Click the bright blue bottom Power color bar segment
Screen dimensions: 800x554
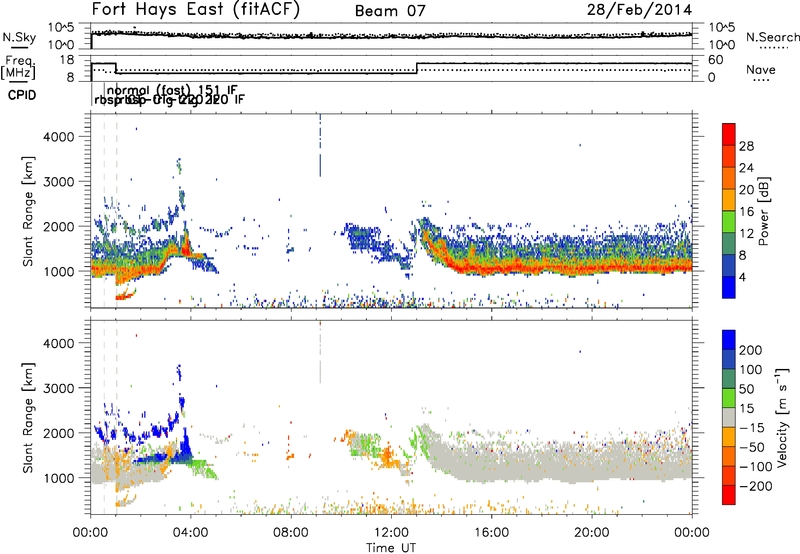point(729,287)
